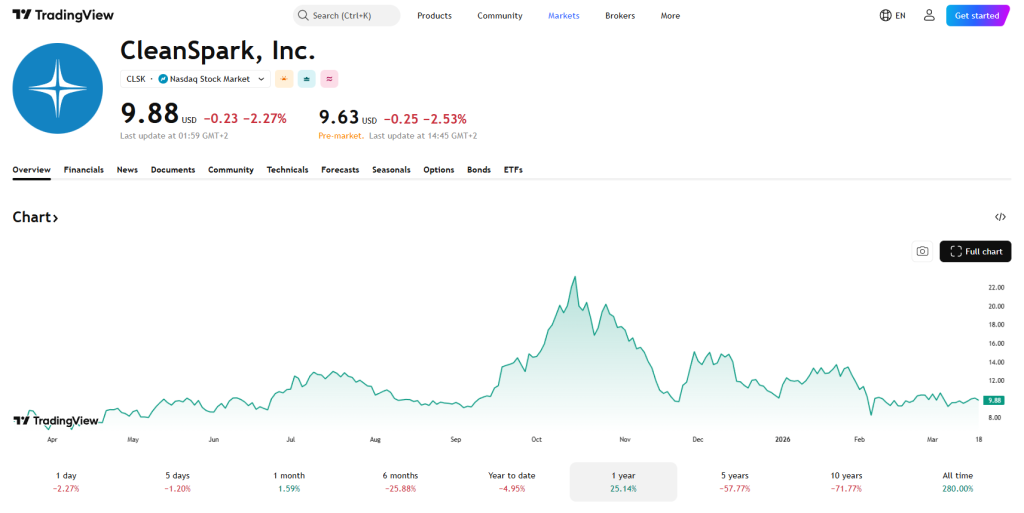Select the 6 months range
Viewport: 1024px width, 513px height.
point(400,482)
